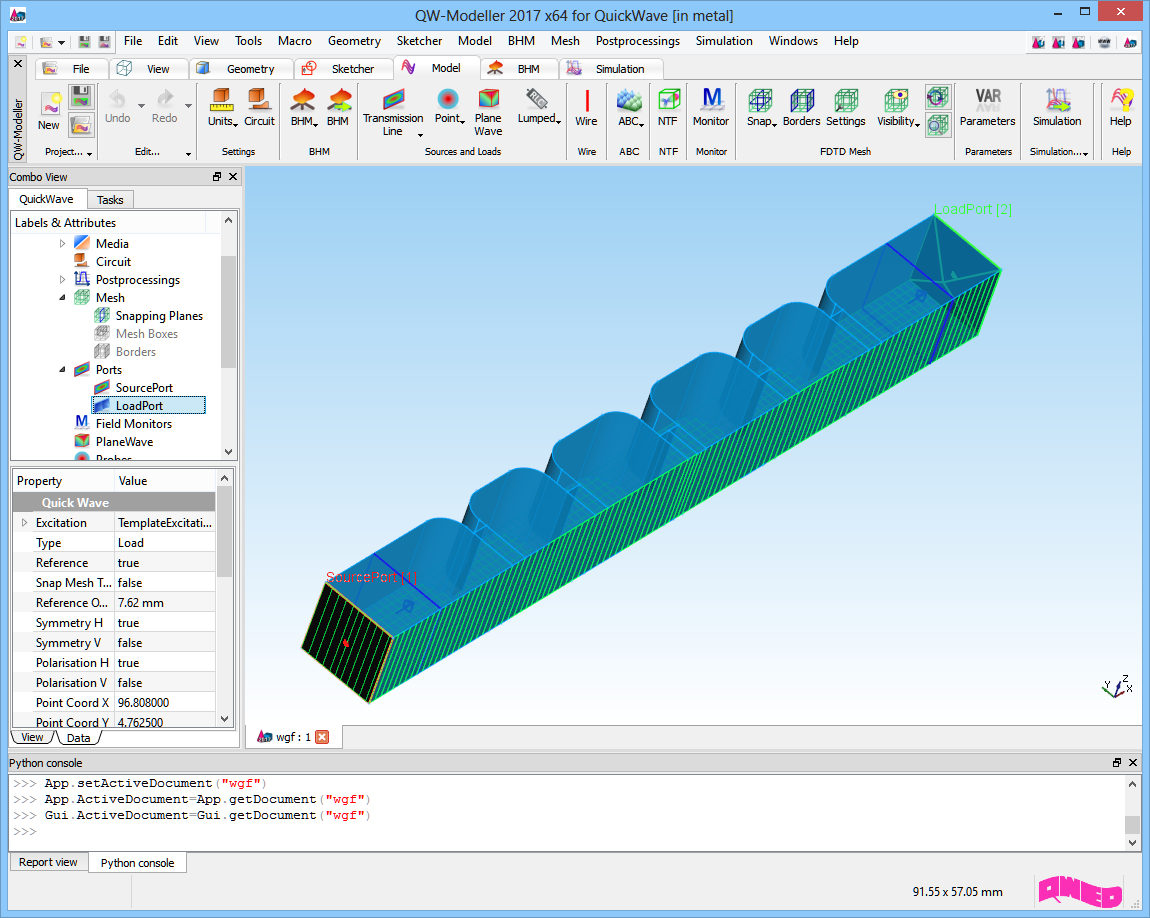Viewport: 1150px width, 918px height.
Task: Close the Python console panel
Action: [x=1133, y=763]
